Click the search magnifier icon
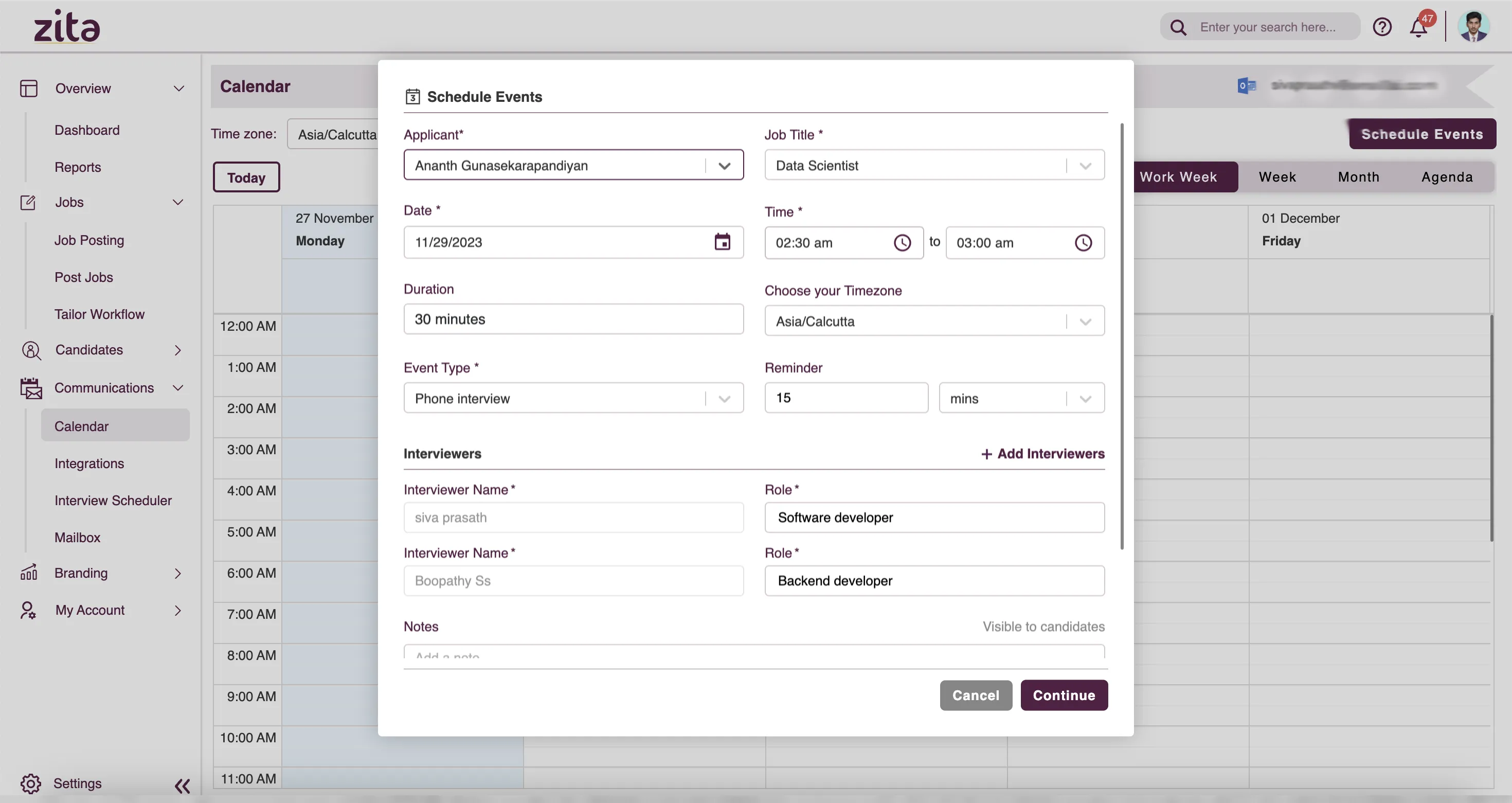Screen dimensions: 1512x803 point(1178,27)
